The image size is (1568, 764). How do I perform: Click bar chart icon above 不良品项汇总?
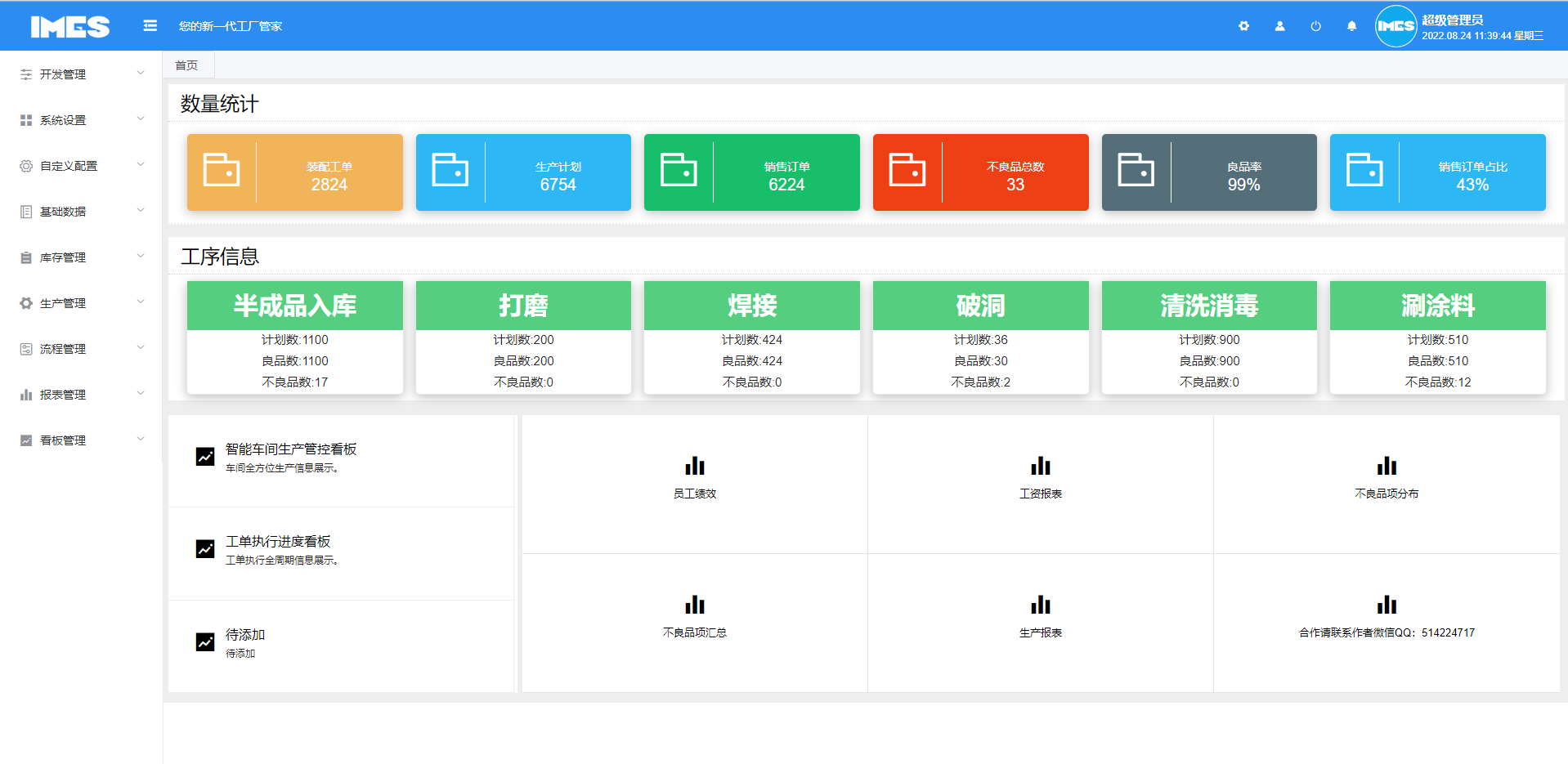pos(695,605)
